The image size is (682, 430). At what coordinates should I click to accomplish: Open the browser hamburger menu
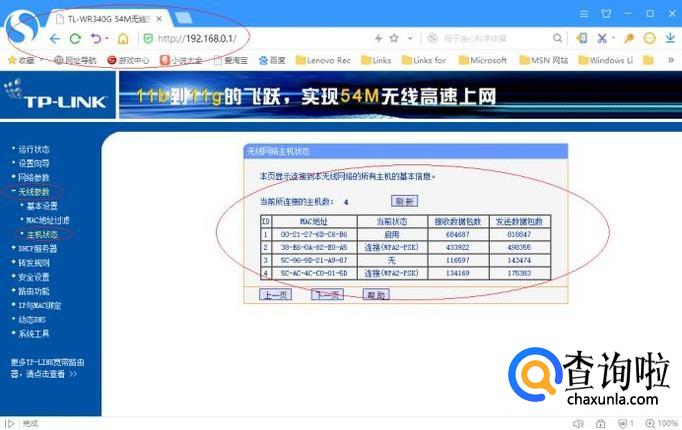point(584,14)
